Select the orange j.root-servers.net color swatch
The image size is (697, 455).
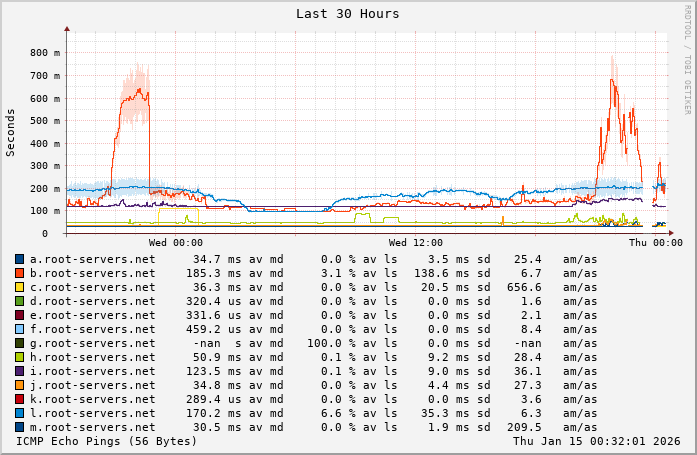click(19, 385)
